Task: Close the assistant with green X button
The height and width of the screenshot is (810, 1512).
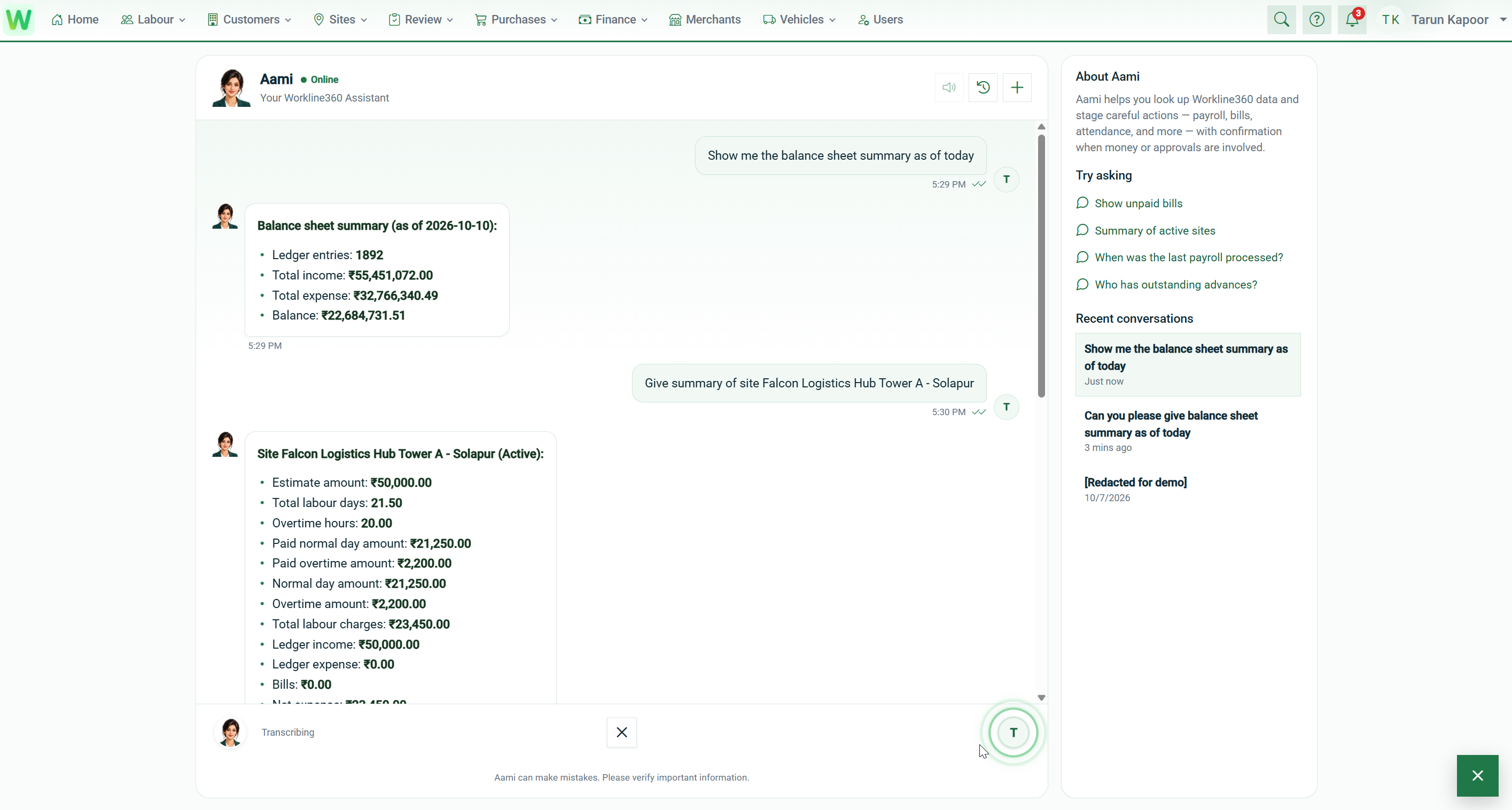Action: (x=1477, y=775)
